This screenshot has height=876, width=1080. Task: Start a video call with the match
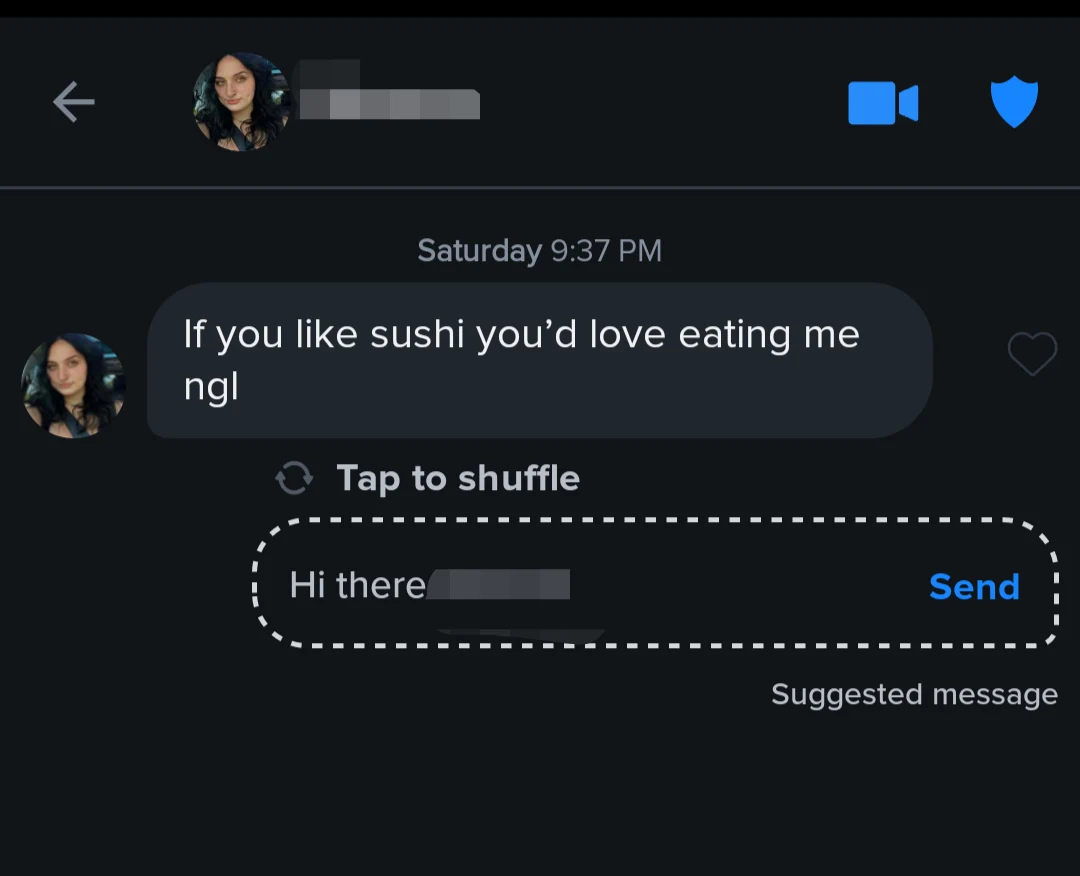(x=883, y=103)
